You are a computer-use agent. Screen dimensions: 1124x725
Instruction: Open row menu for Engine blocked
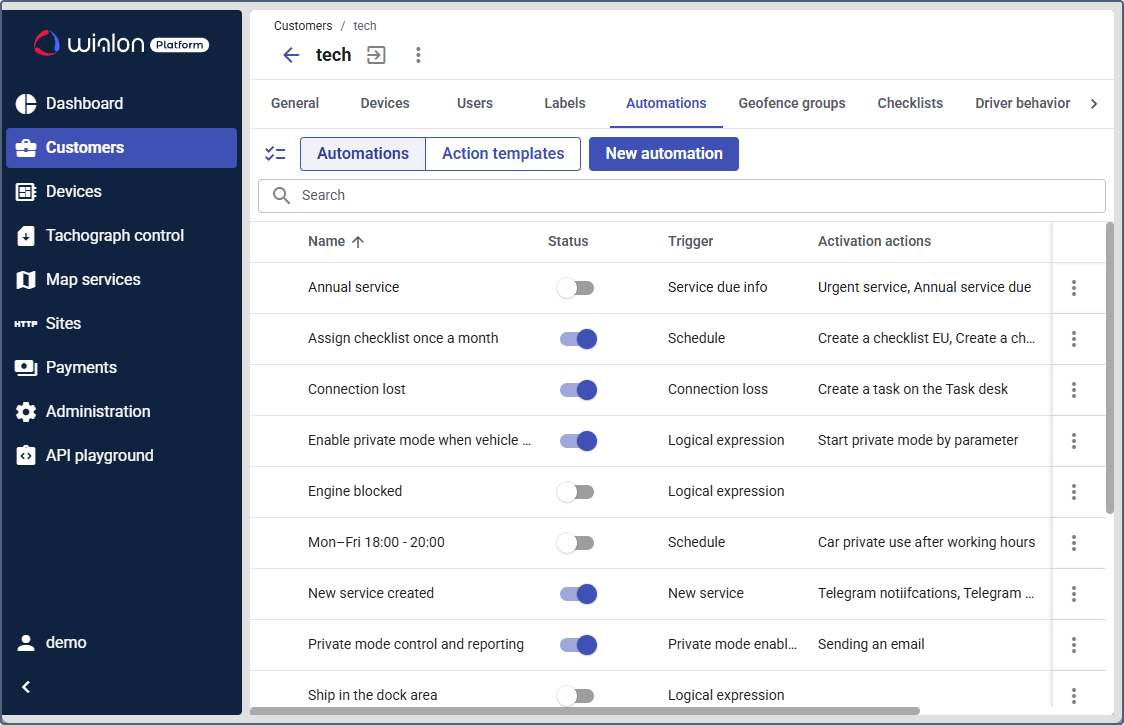tap(1074, 491)
